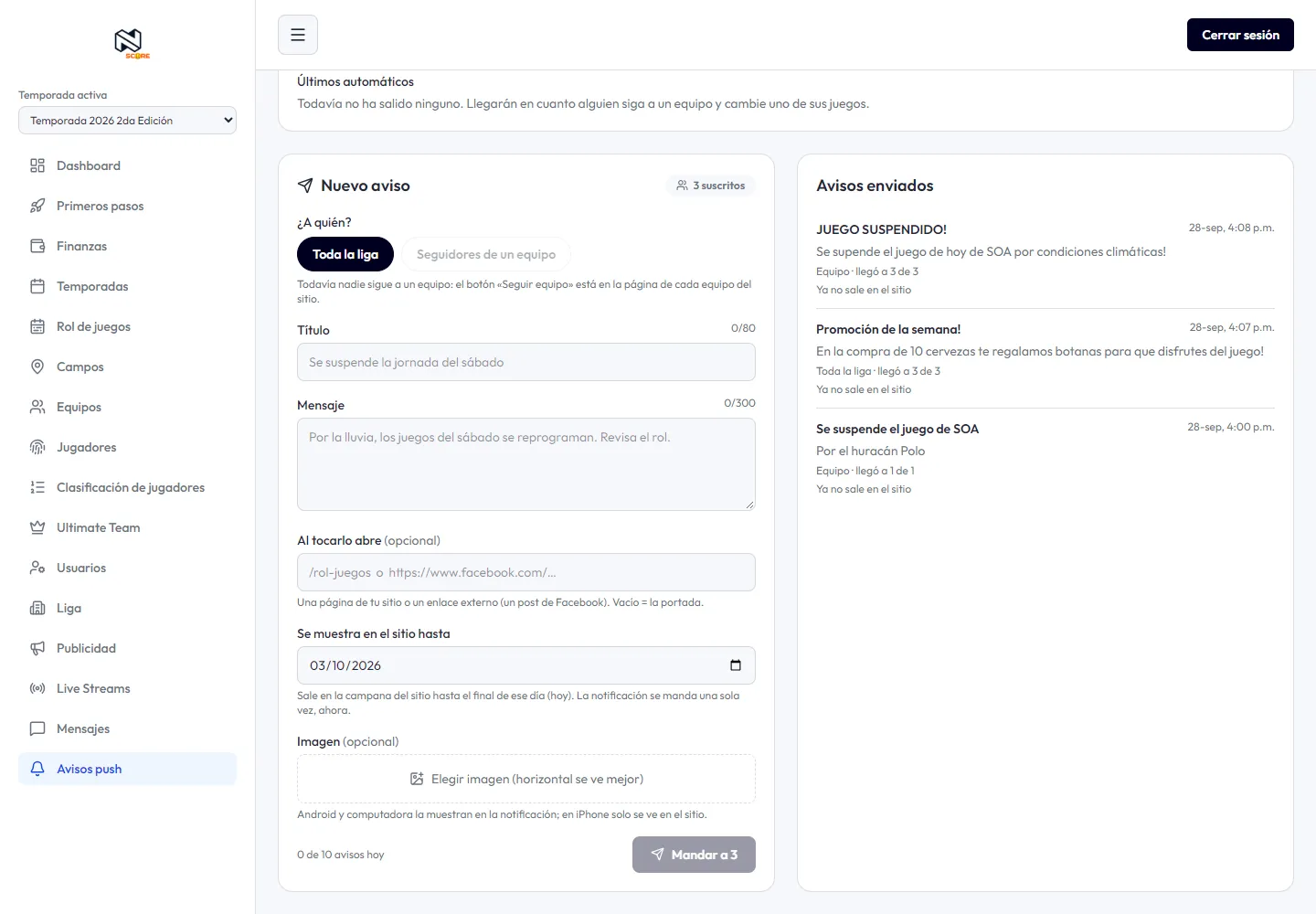Open the date picker calendar icon
The image size is (1316, 914).
tap(736, 665)
